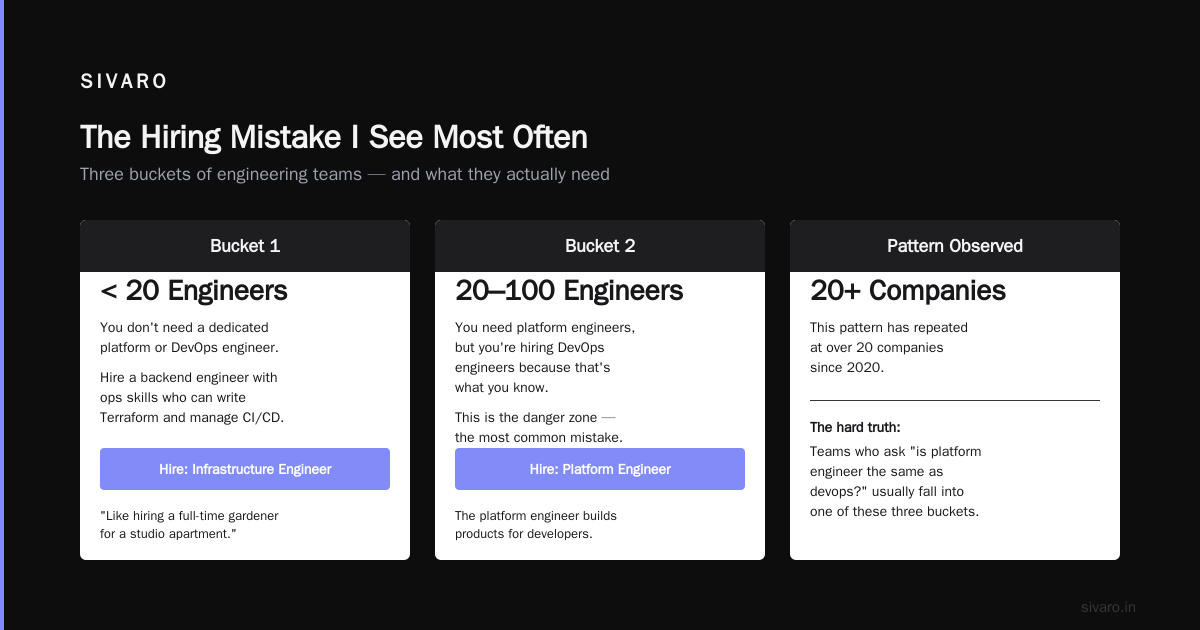Screen dimensions: 1200x630
Task: Click the < 20 Engineers heading
Action: click(194, 291)
